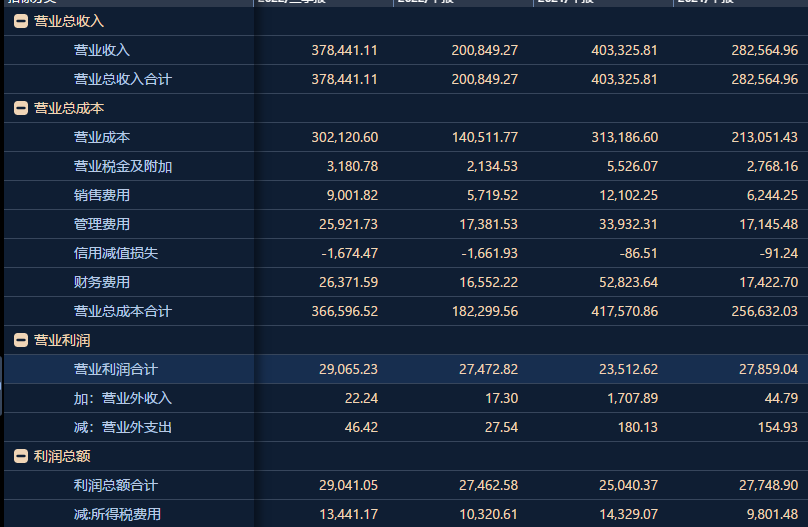Screen dimensions: 808x527
Task: Click the cell value -86.51
Action: (638, 253)
